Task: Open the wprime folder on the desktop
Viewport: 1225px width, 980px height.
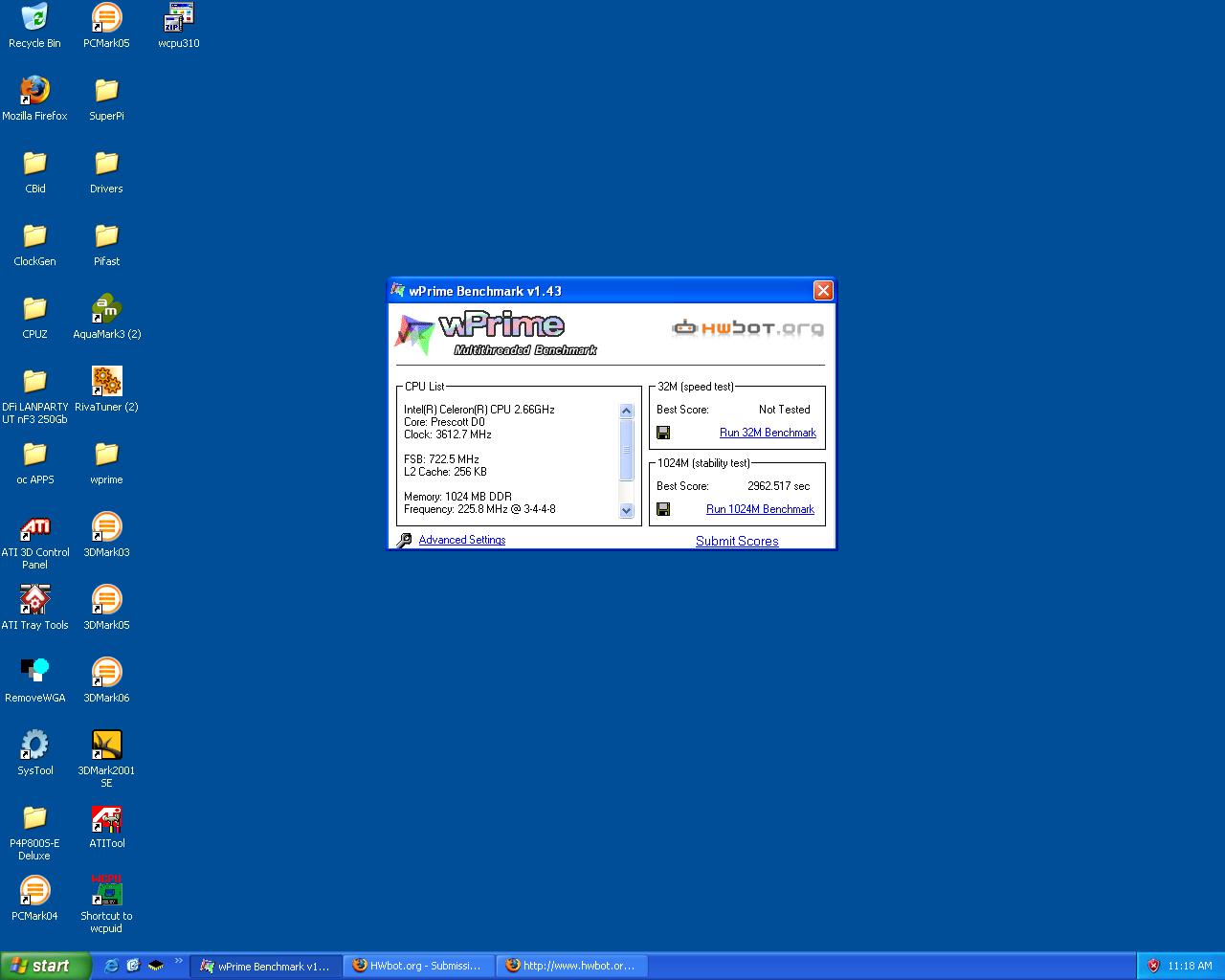Action: [x=106, y=463]
